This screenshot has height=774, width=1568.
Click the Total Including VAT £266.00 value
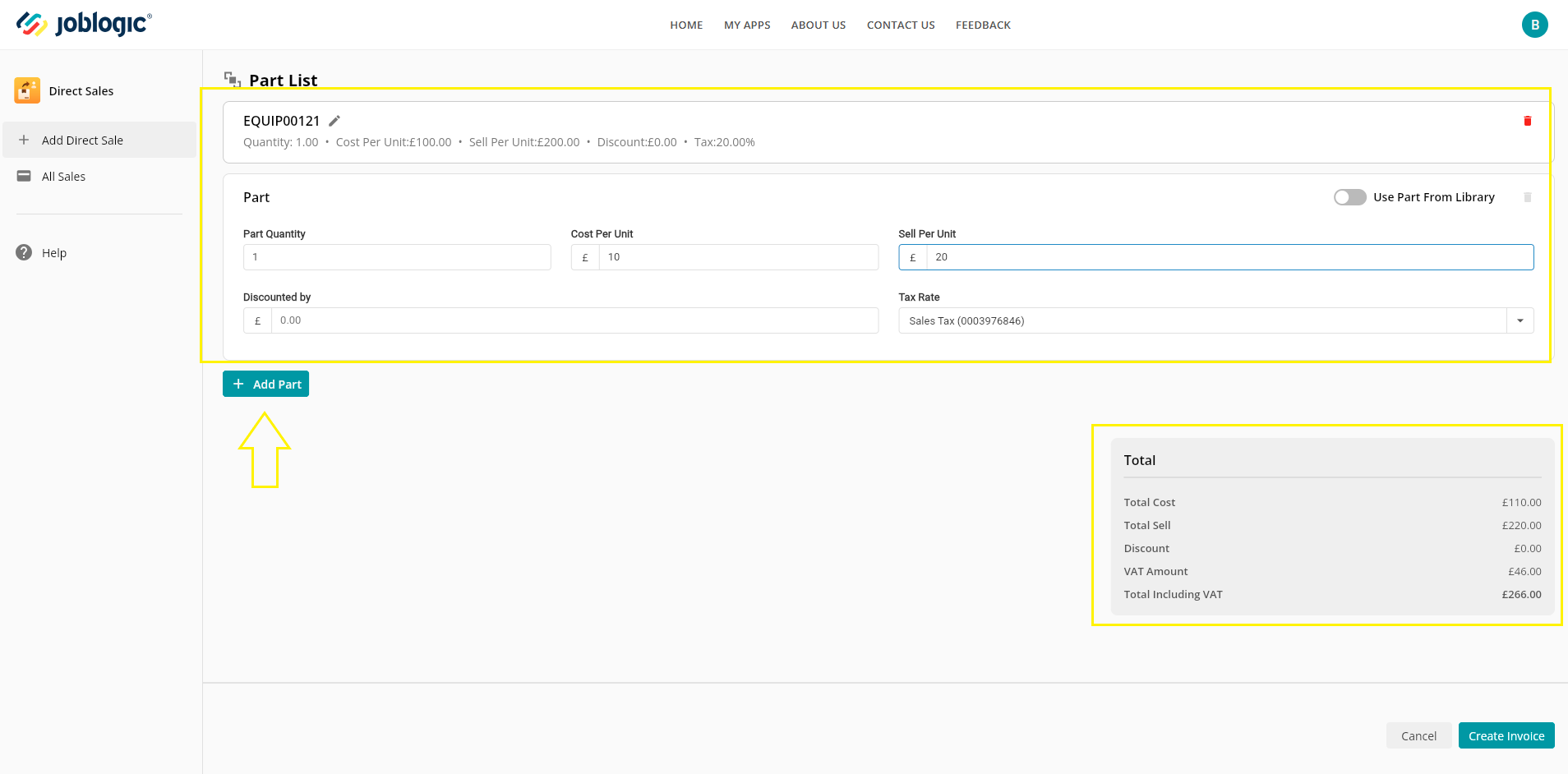click(x=1521, y=594)
